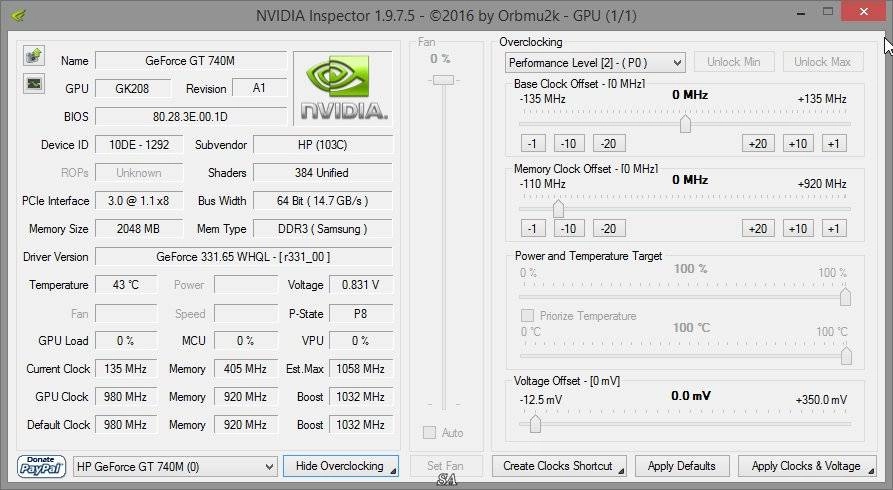Viewport: 893px width, 490px height.
Task: Click the power target slider handle
Action: (845, 296)
